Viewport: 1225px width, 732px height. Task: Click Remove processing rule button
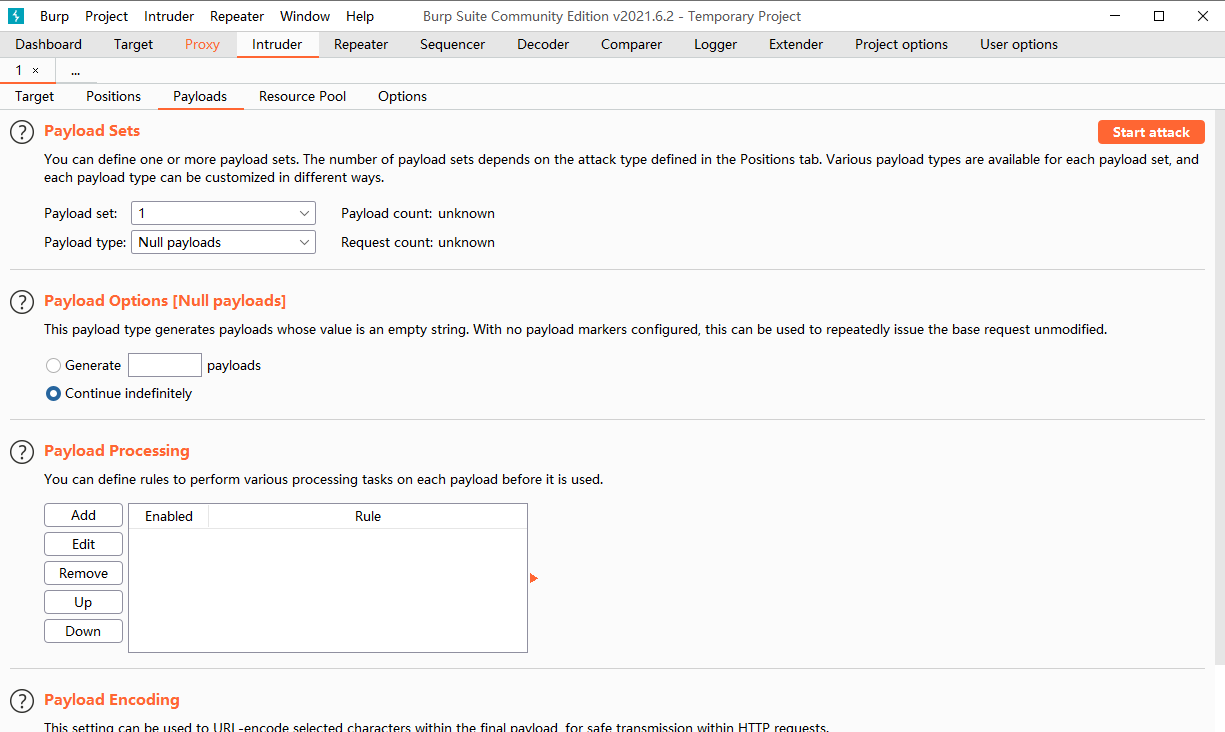[83, 573]
